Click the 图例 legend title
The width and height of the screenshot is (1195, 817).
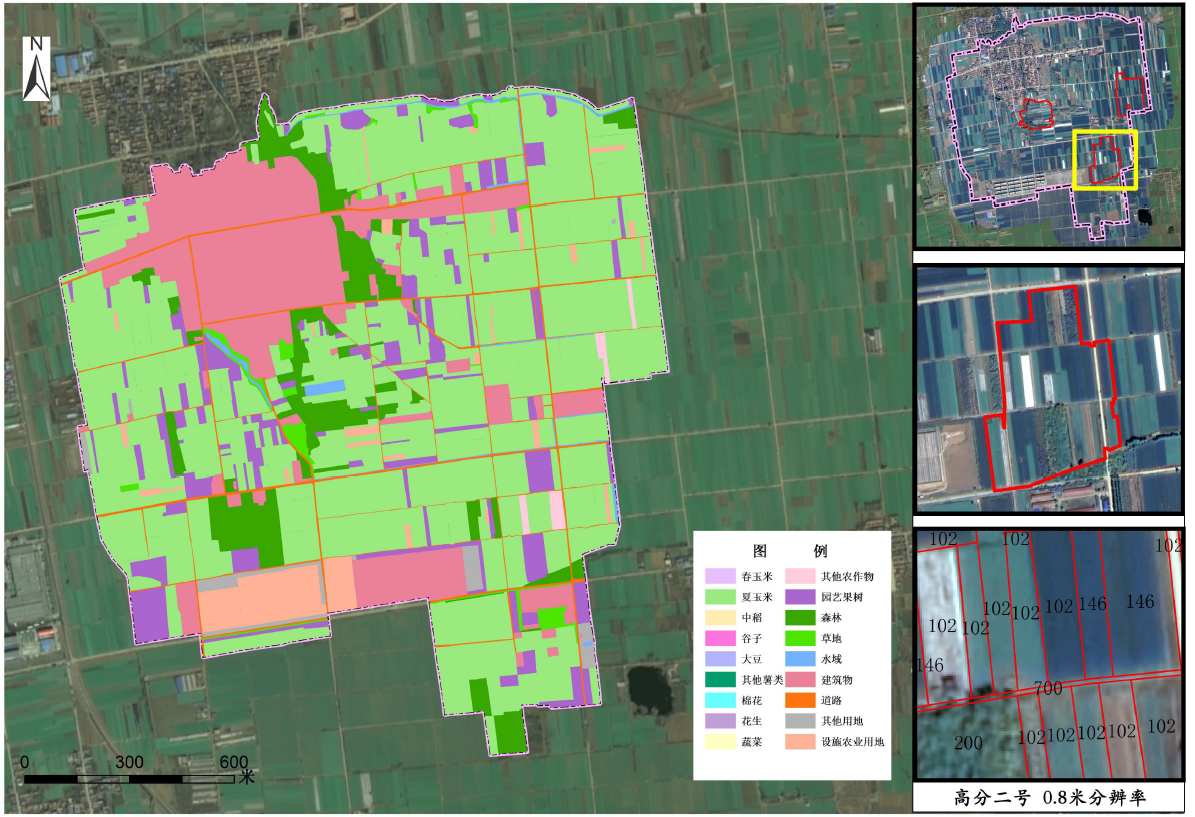[790, 551]
